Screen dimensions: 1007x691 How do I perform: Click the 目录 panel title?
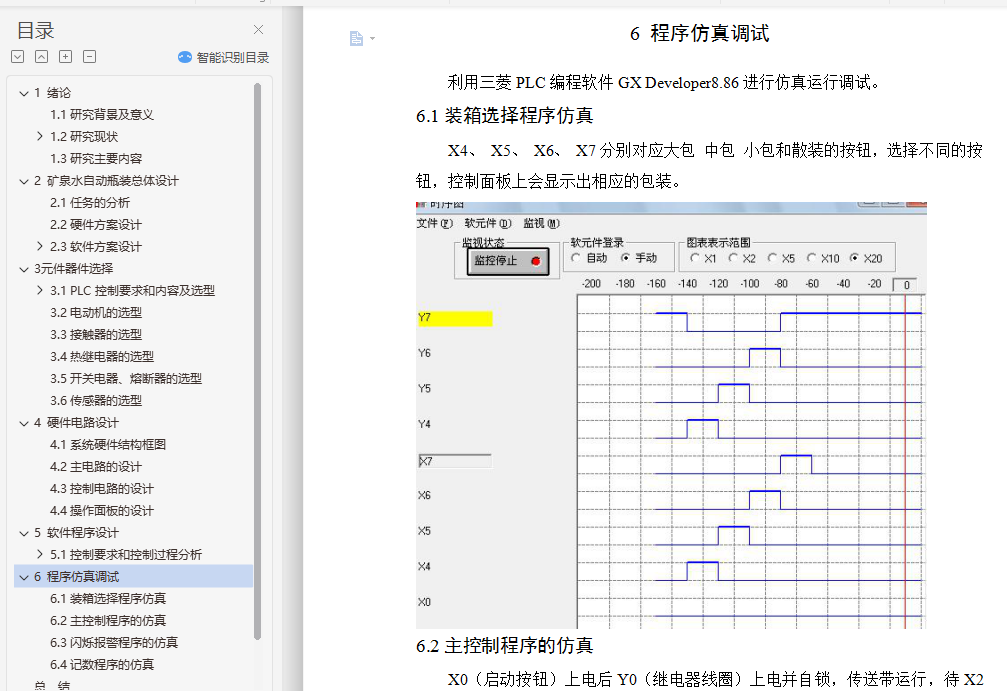click(x=35, y=30)
